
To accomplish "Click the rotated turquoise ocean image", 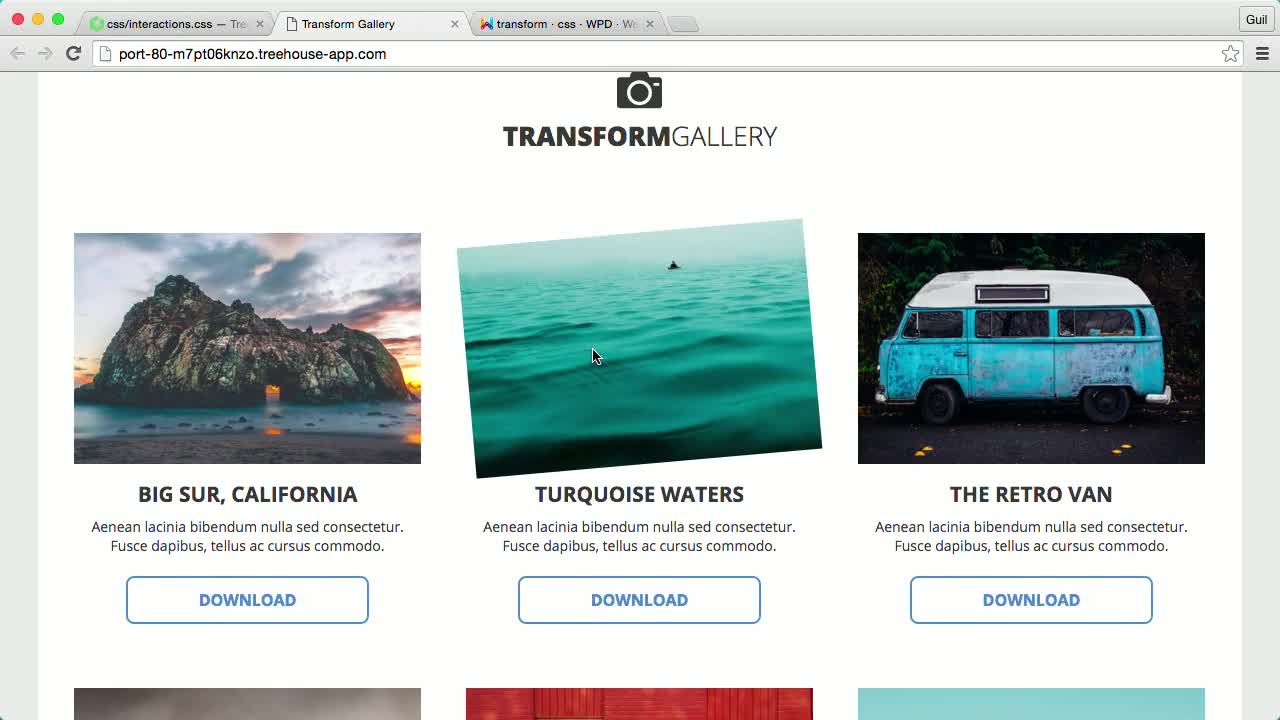I will pos(639,348).
